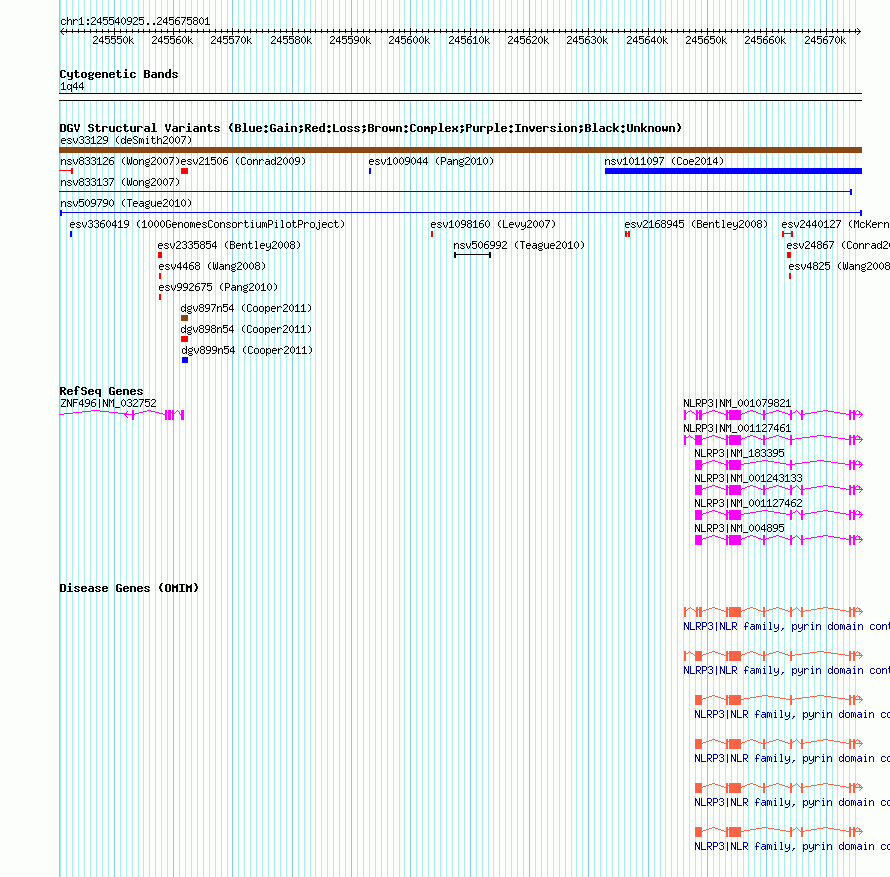Click the blue square under dgv899n54 (Cooper2011)
Viewport: 890px width, 877px height.
(x=185, y=360)
